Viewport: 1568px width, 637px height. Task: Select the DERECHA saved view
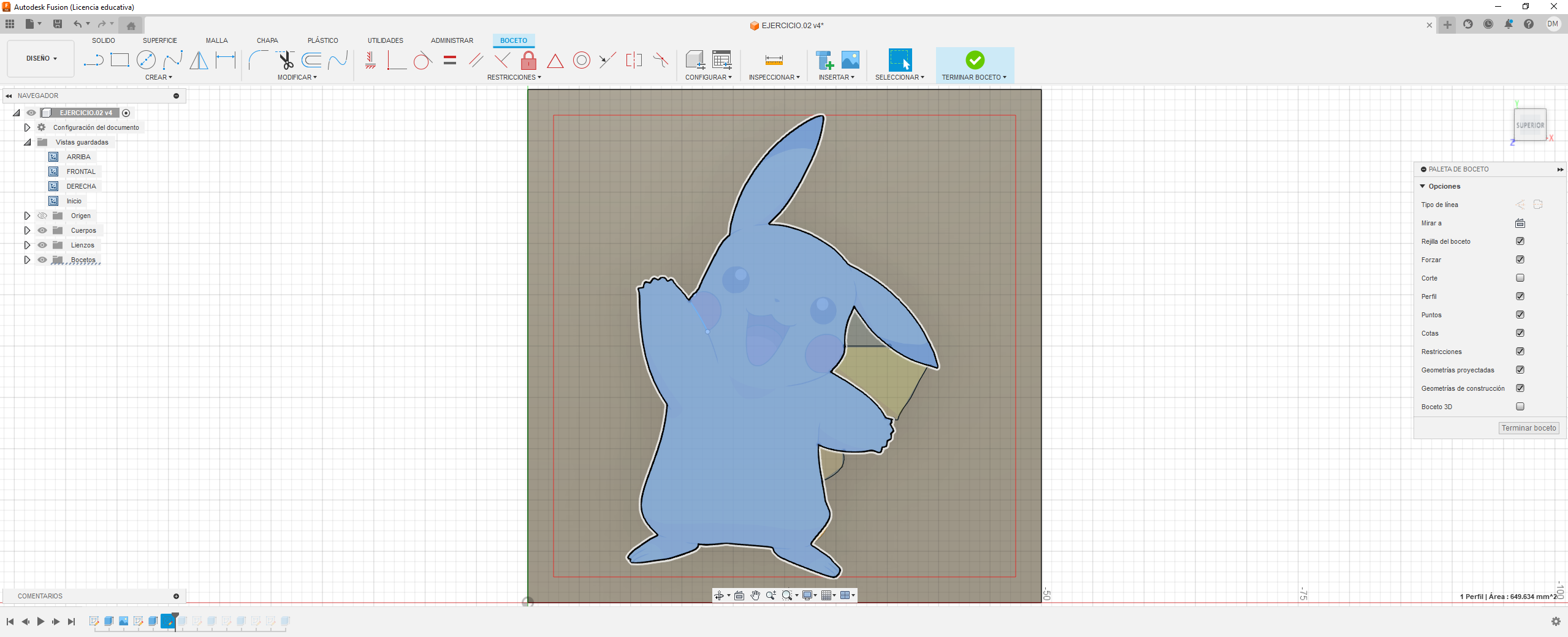81,186
